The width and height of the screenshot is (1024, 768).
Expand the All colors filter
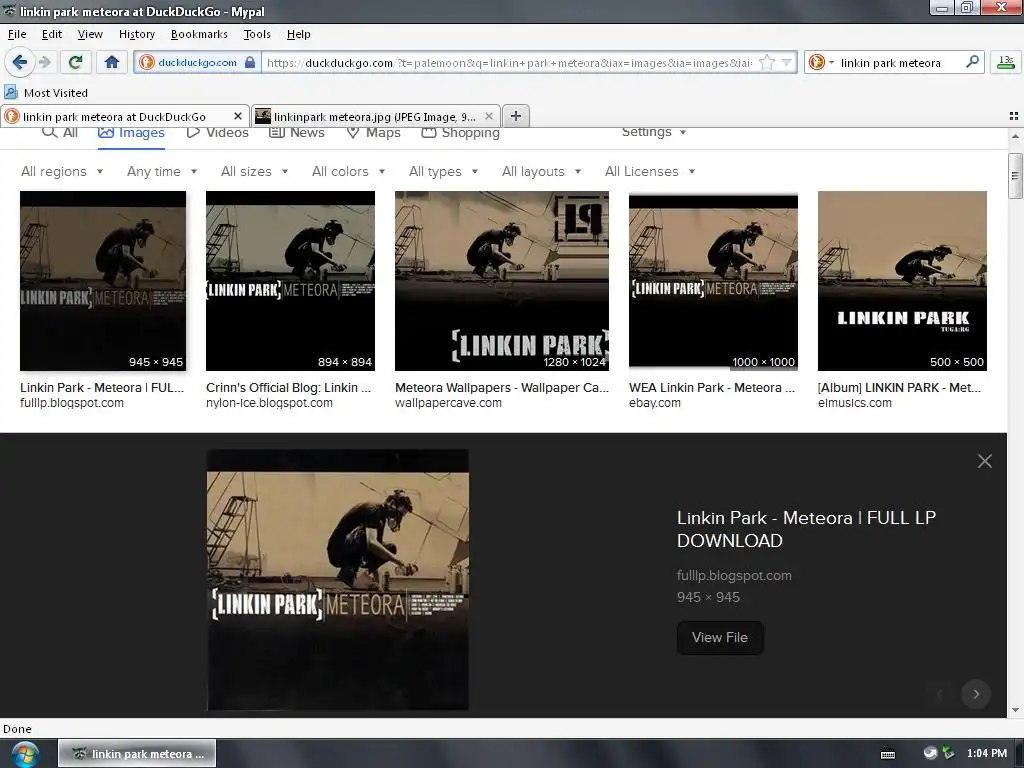[349, 171]
